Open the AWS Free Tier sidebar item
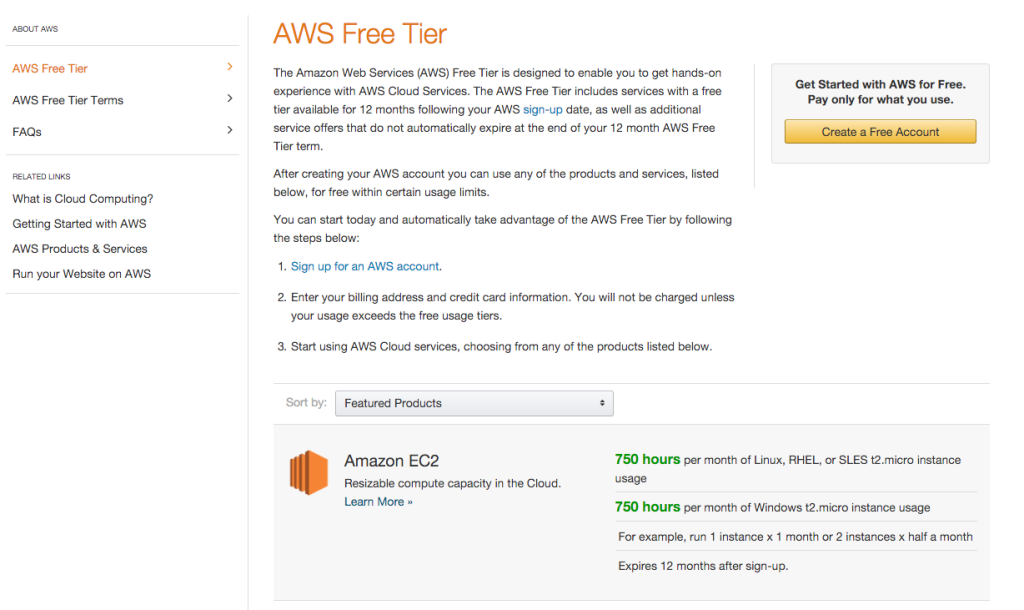The image size is (1024, 610). [x=50, y=69]
